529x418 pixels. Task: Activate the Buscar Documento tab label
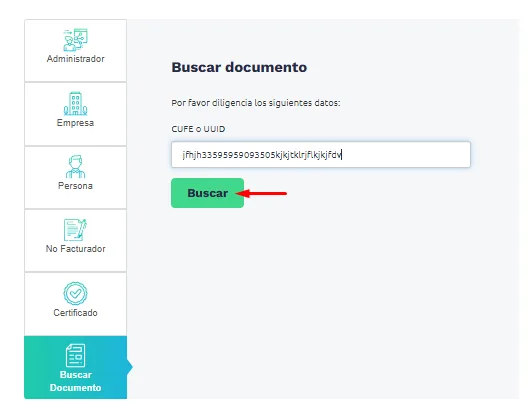pyautogui.click(x=75, y=381)
